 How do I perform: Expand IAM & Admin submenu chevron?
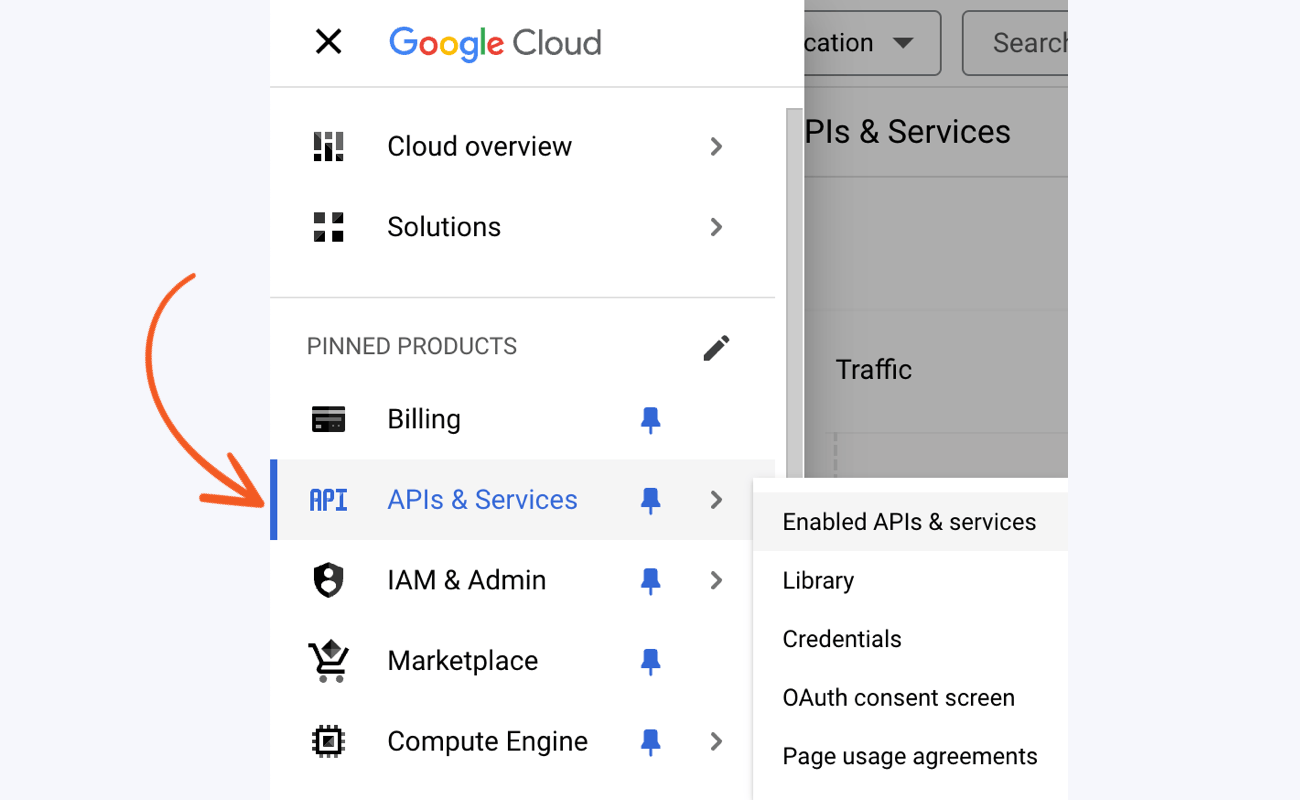(716, 580)
